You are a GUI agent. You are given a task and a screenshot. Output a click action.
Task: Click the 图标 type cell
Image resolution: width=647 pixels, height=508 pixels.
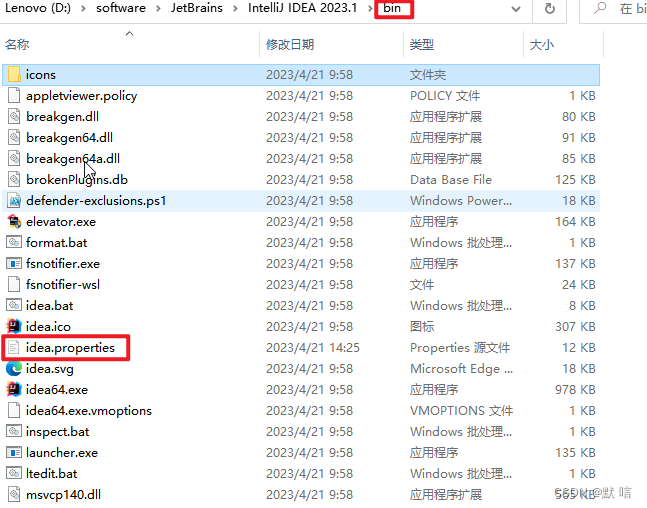coord(422,327)
